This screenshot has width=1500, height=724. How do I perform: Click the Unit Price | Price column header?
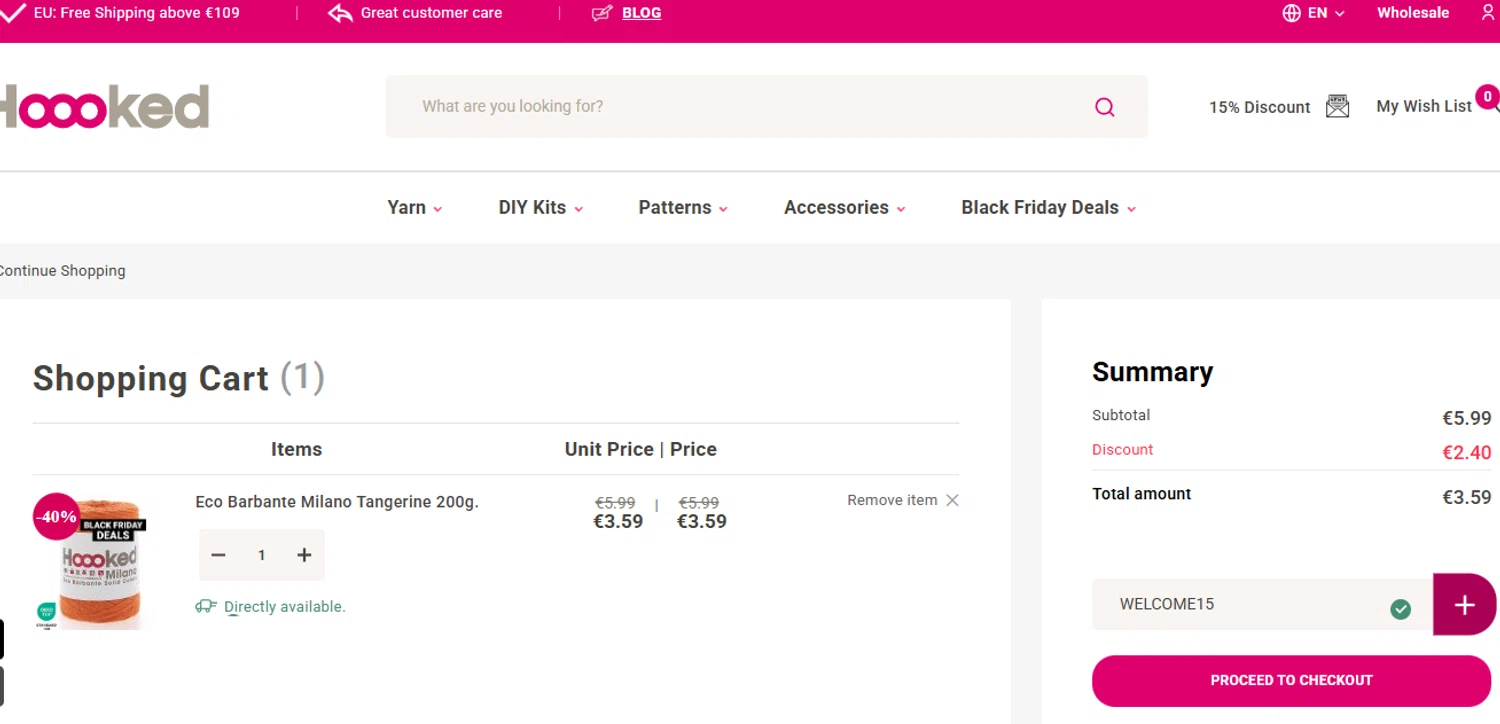click(x=641, y=449)
